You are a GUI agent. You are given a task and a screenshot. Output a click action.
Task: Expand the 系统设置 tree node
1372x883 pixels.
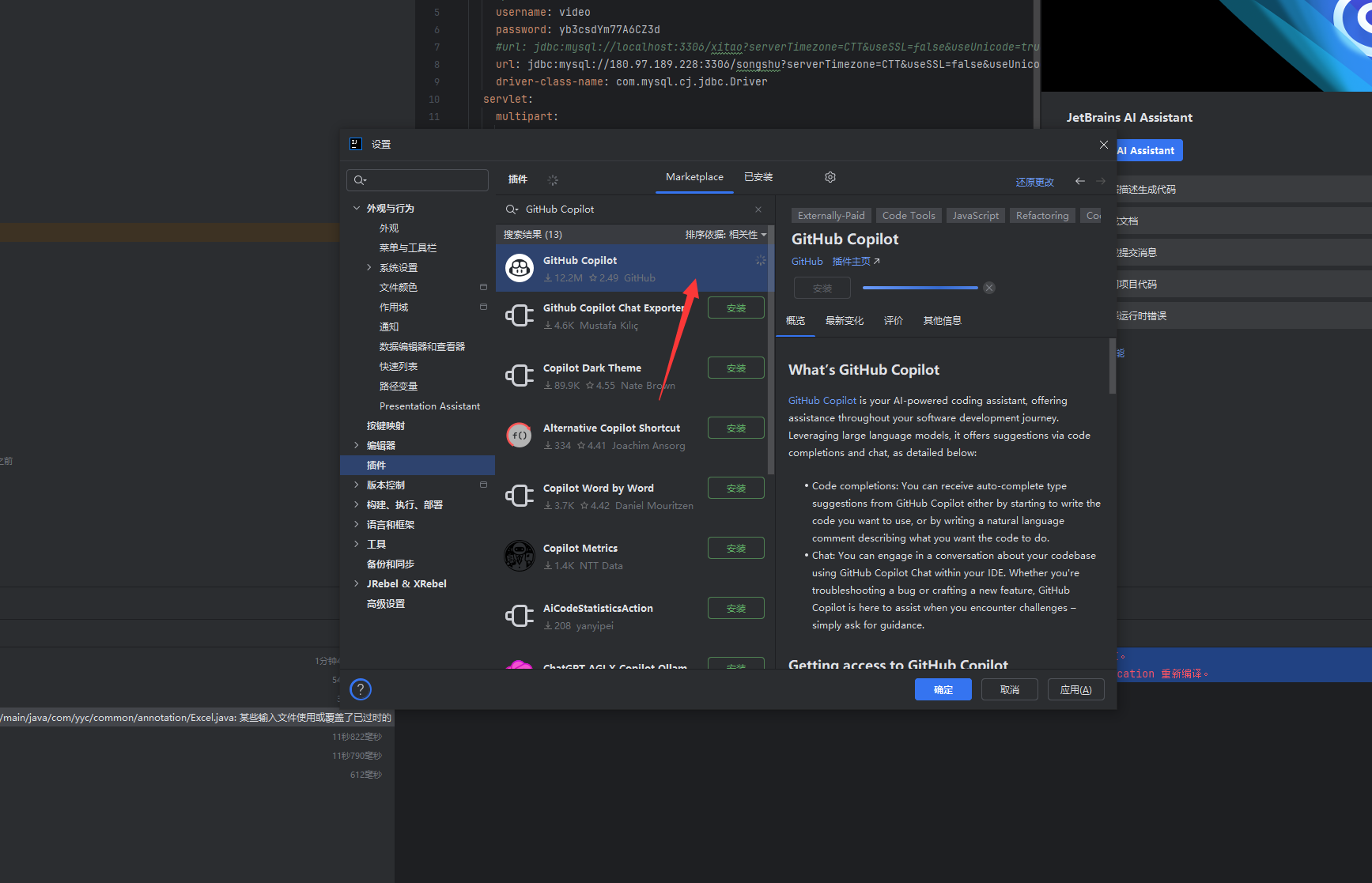tap(369, 267)
